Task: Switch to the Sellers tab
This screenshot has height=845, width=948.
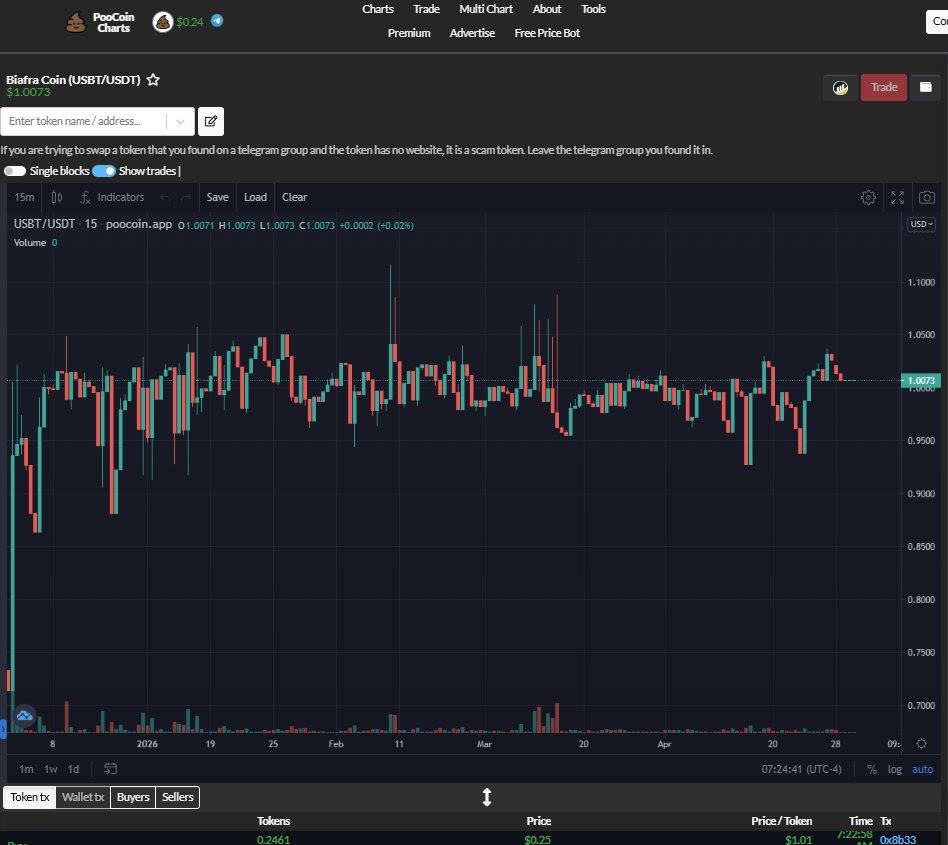Action: pyautogui.click(x=178, y=797)
